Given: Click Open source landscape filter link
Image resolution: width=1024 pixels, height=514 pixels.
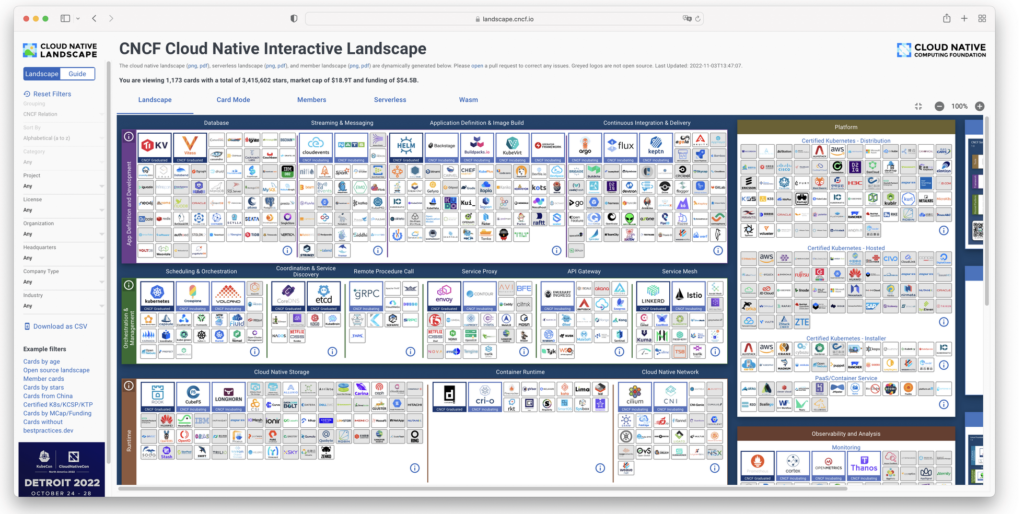Looking at the screenshot, I should pos(56,370).
